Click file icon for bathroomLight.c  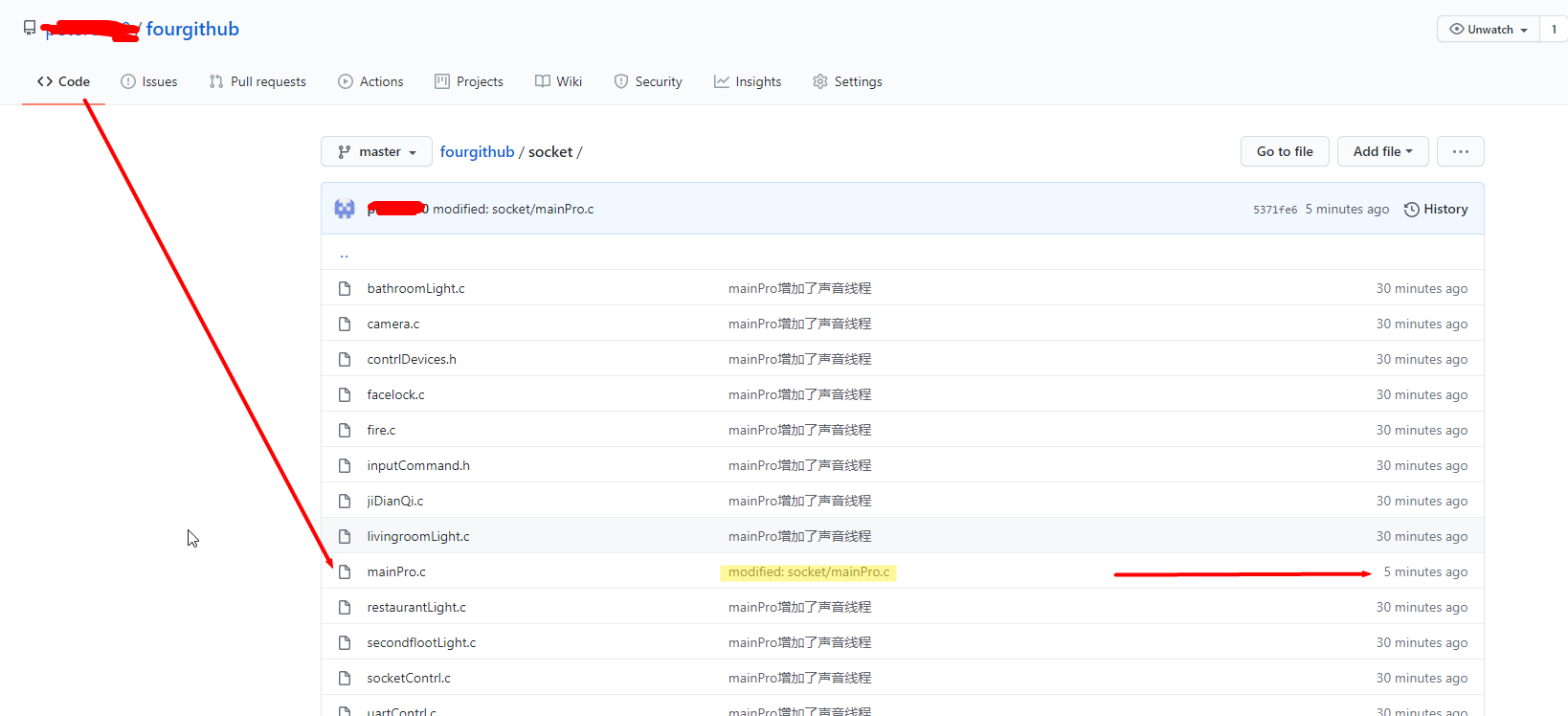tap(345, 288)
